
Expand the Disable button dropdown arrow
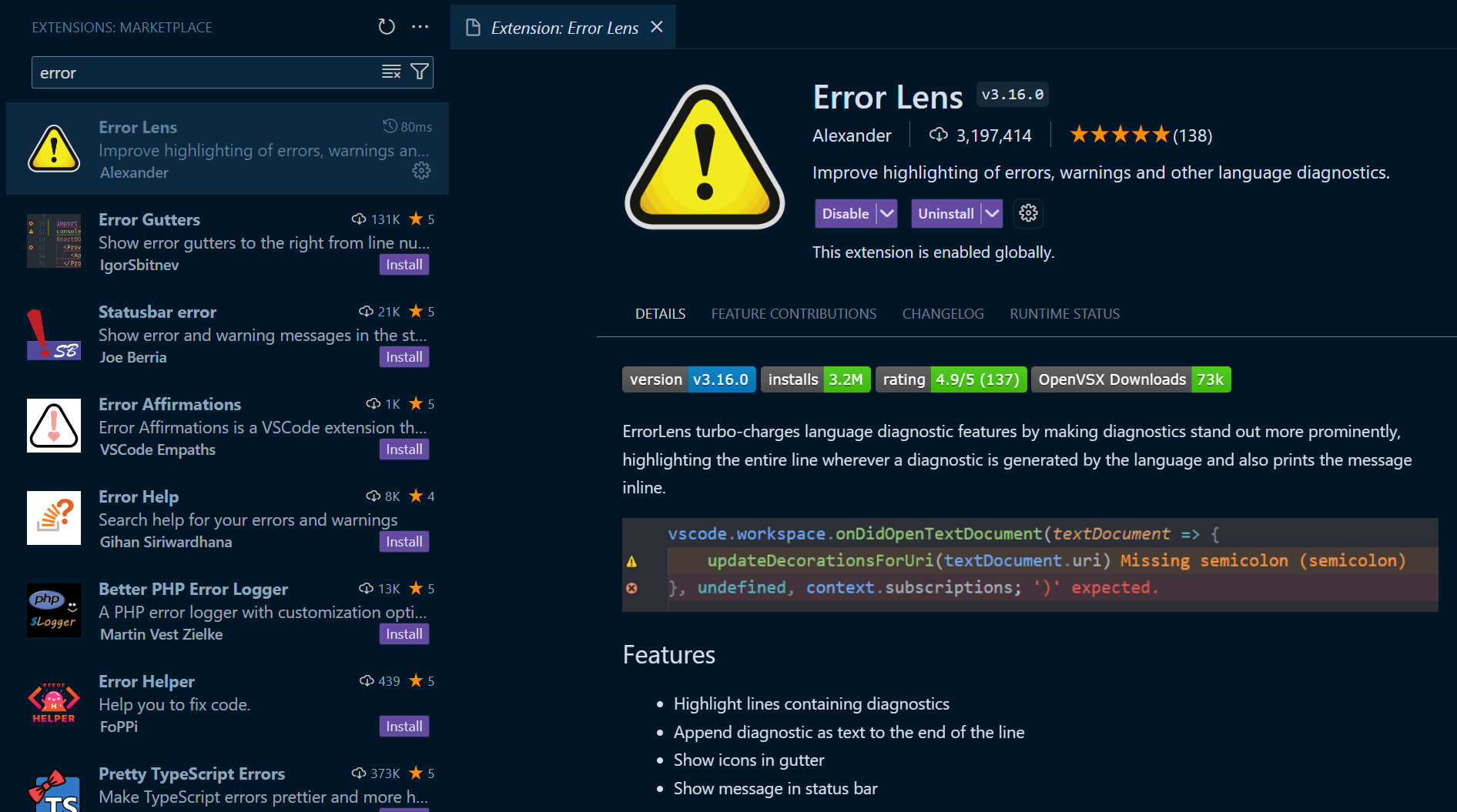point(887,213)
